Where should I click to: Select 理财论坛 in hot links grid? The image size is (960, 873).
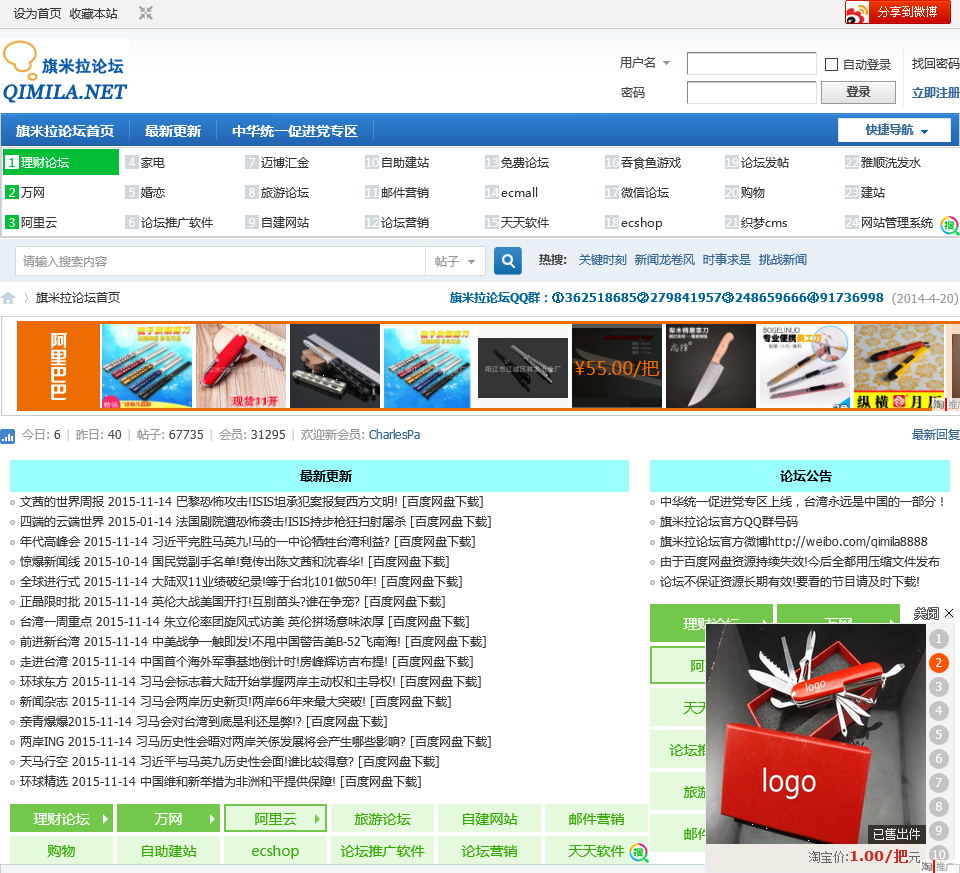pyautogui.click(x=61, y=162)
